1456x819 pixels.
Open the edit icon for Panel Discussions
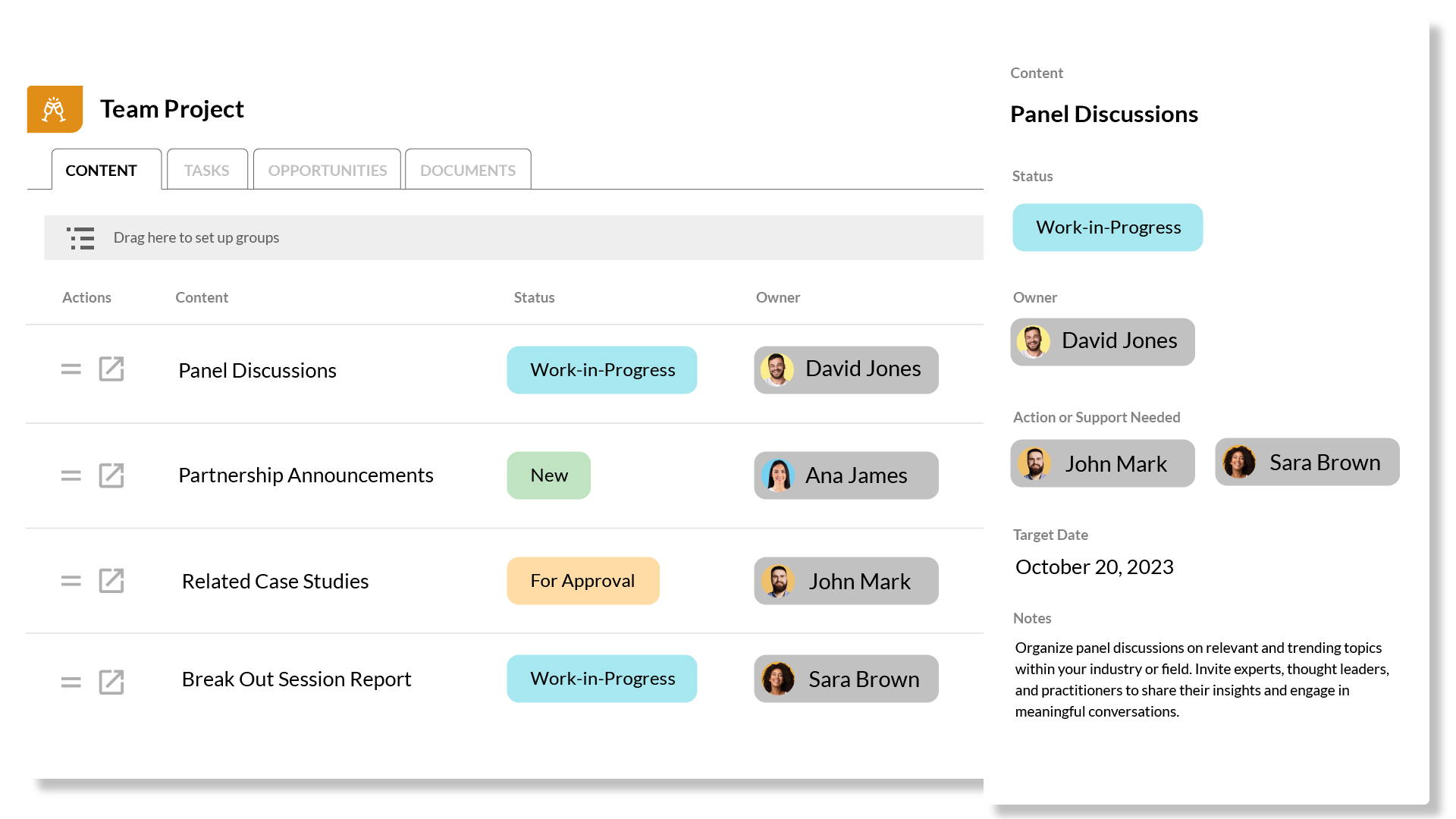click(111, 369)
